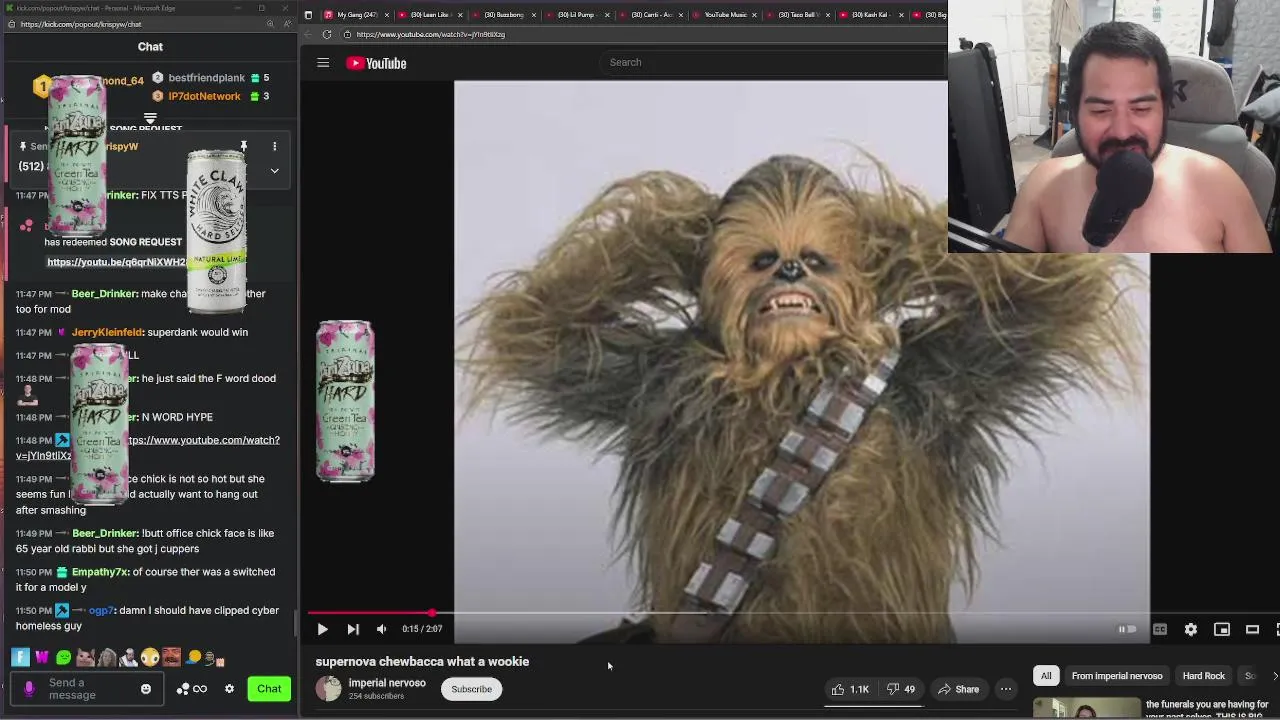Switch to Buzzbong browser tab
Viewport: 1280px width, 720px height.
coord(503,15)
